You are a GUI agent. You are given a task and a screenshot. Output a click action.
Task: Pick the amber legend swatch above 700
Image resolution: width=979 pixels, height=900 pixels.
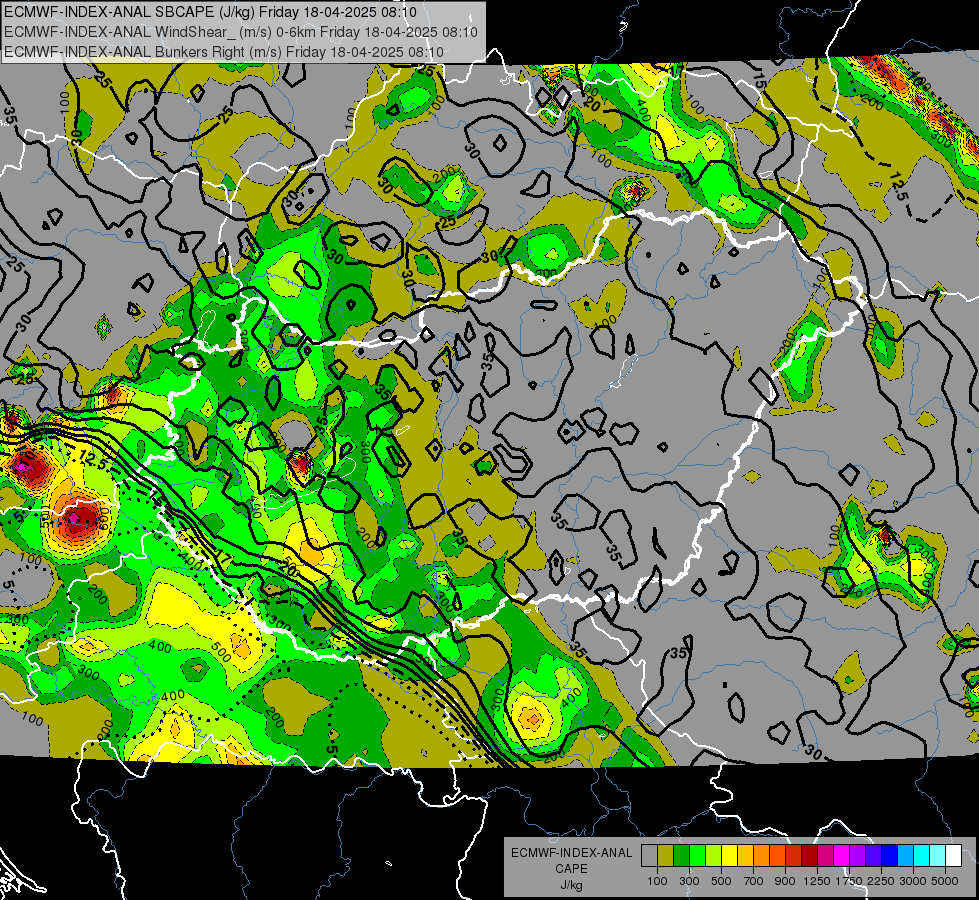745,855
